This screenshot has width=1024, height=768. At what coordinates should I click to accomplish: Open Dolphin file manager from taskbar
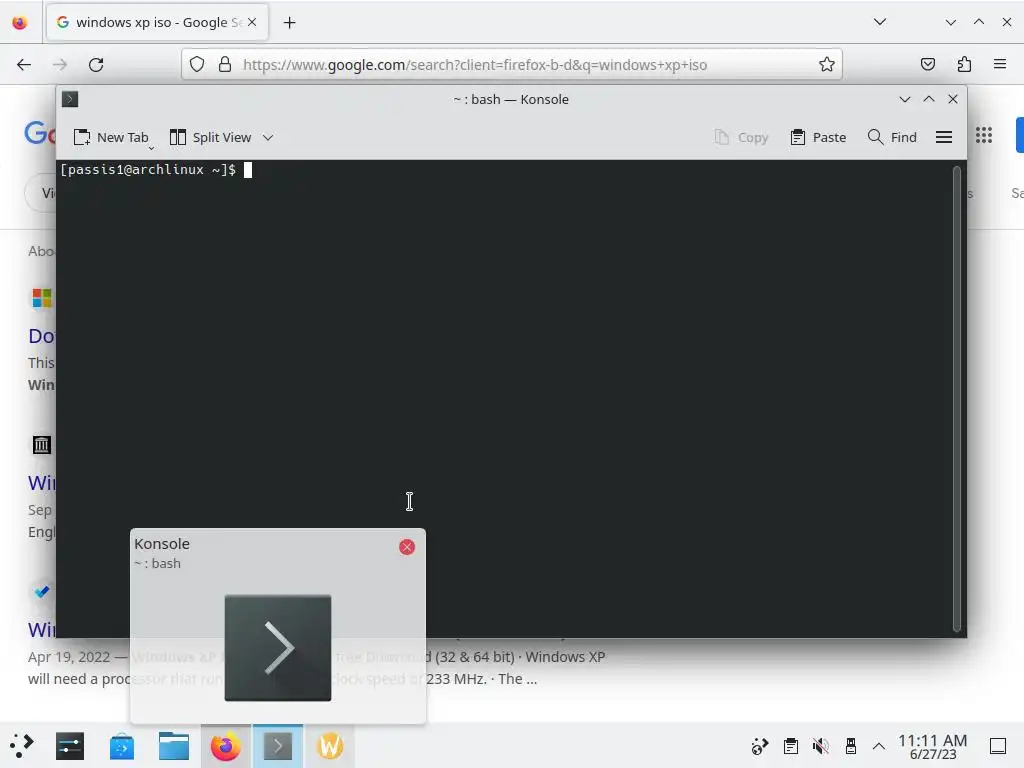(174, 746)
